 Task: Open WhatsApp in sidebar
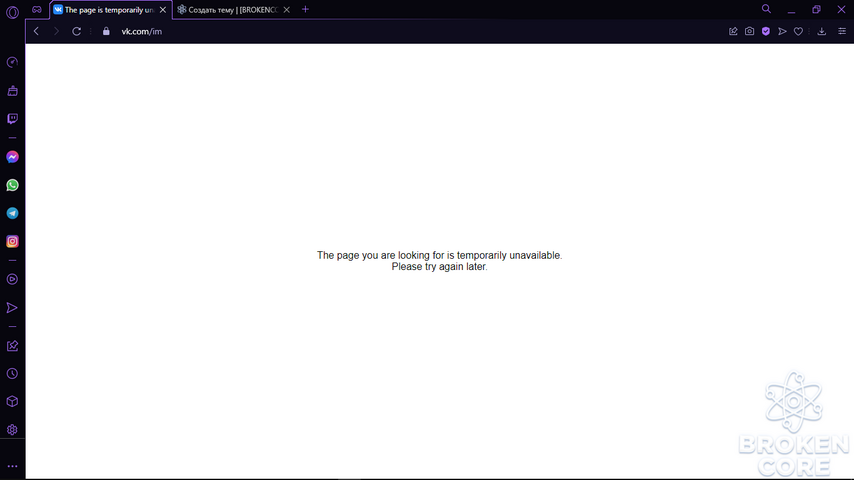[13, 185]
